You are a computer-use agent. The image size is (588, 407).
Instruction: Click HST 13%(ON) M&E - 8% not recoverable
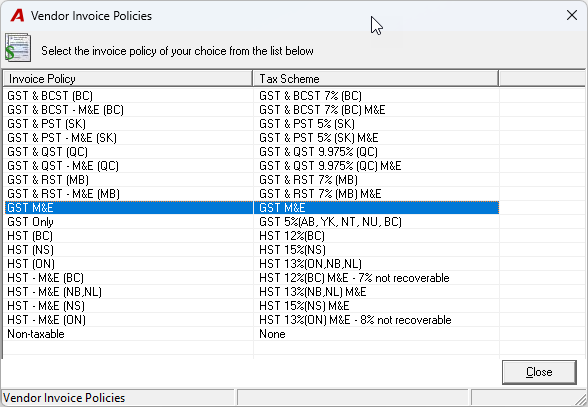356,320
